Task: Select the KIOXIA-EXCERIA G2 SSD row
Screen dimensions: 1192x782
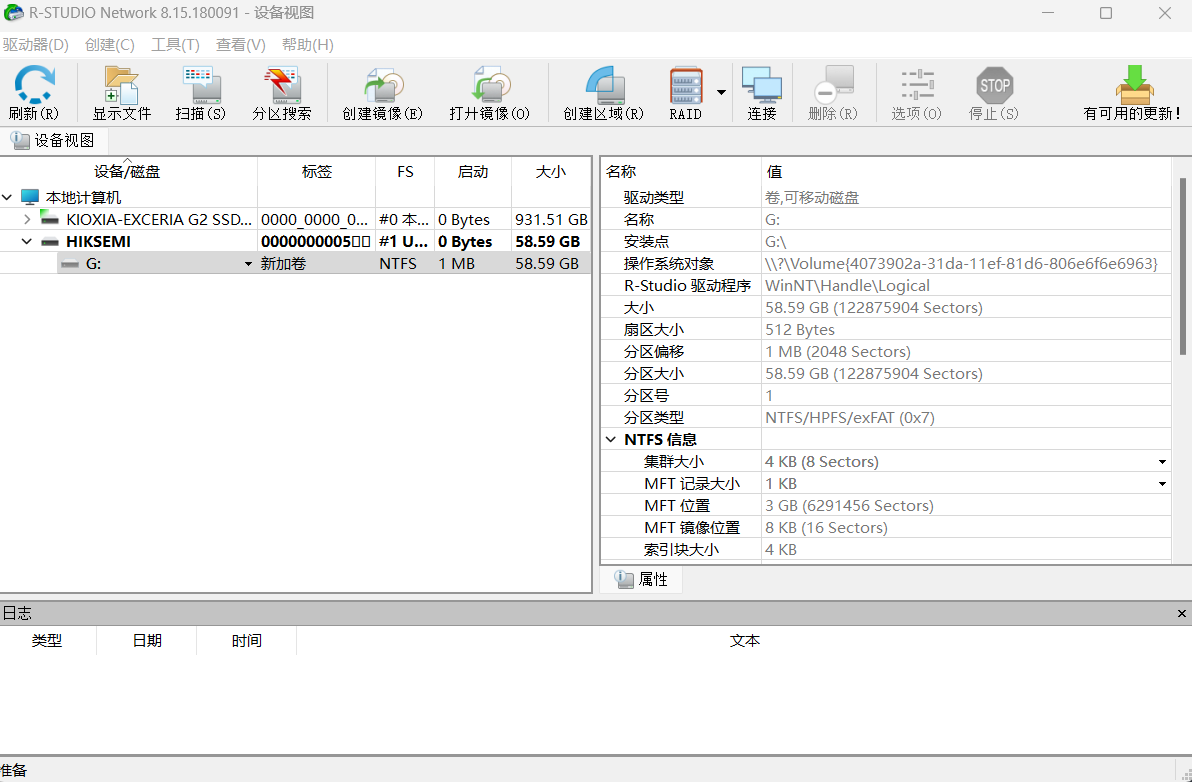Action: click(x=295, y=220)
